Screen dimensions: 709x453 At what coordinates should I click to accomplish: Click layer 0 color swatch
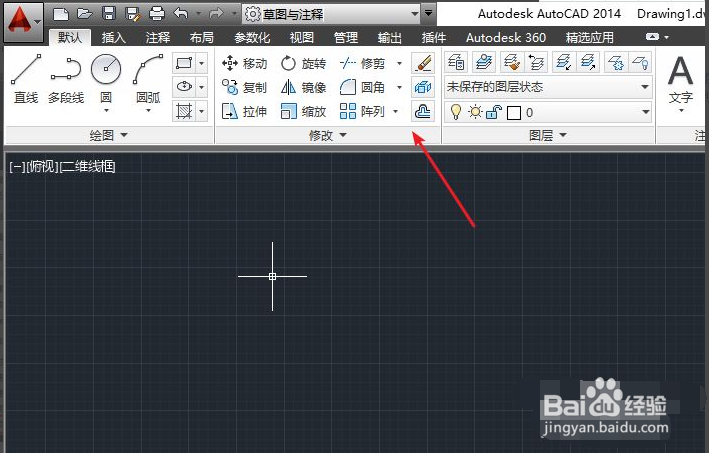click(x=514, y=113)
